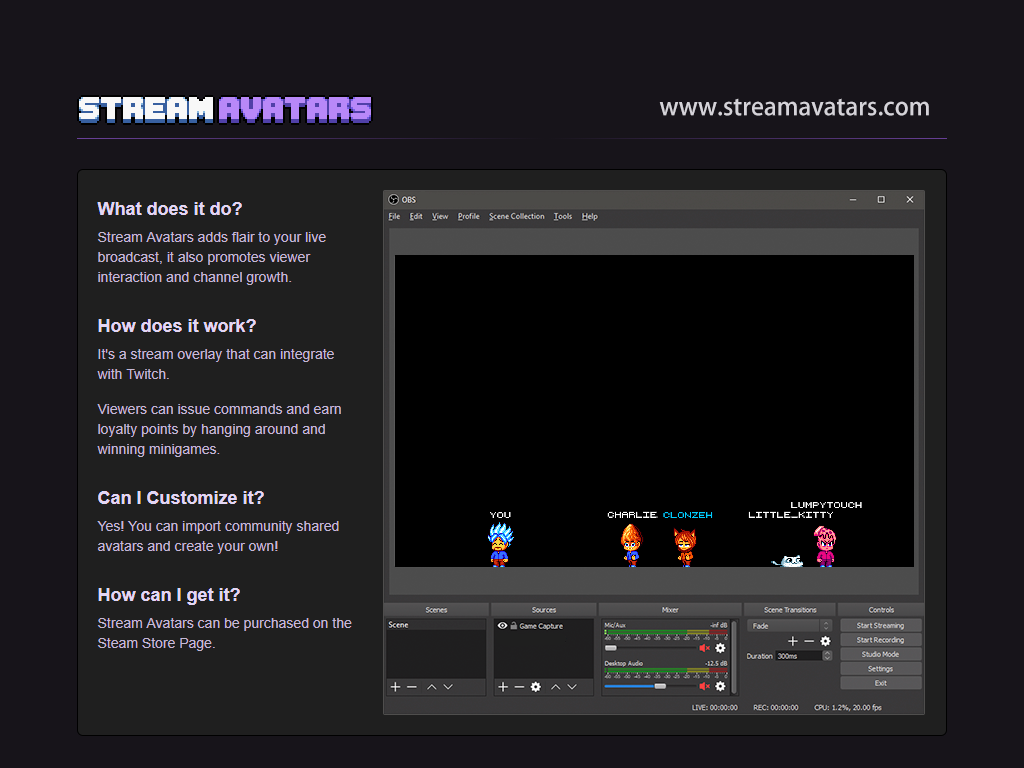The height and width of the screenshot is (768, 1024).
Task: Click the Scenes panel header
Action: [x=436, y=610]
